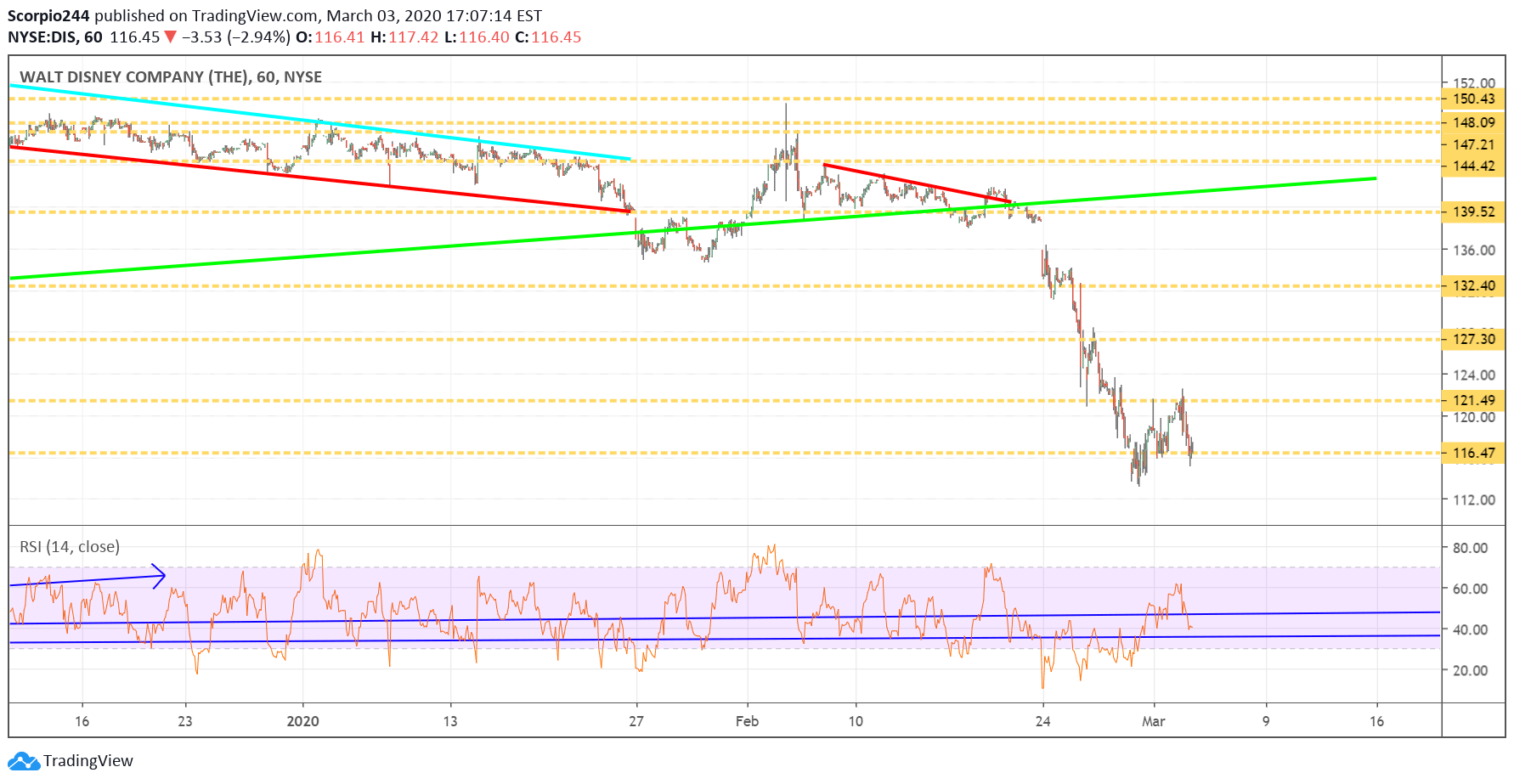Screen dimensions: 1514x784
Task: Select the 150.43 price level label
Action: pos(1473,99)
